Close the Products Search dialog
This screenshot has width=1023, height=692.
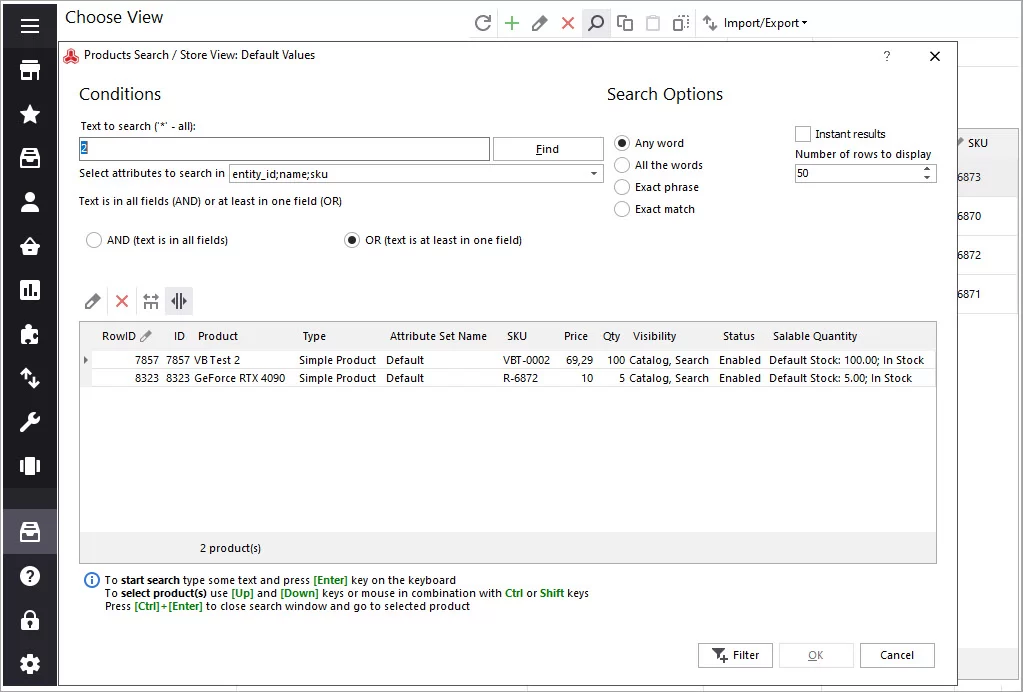tap(935, 57)
